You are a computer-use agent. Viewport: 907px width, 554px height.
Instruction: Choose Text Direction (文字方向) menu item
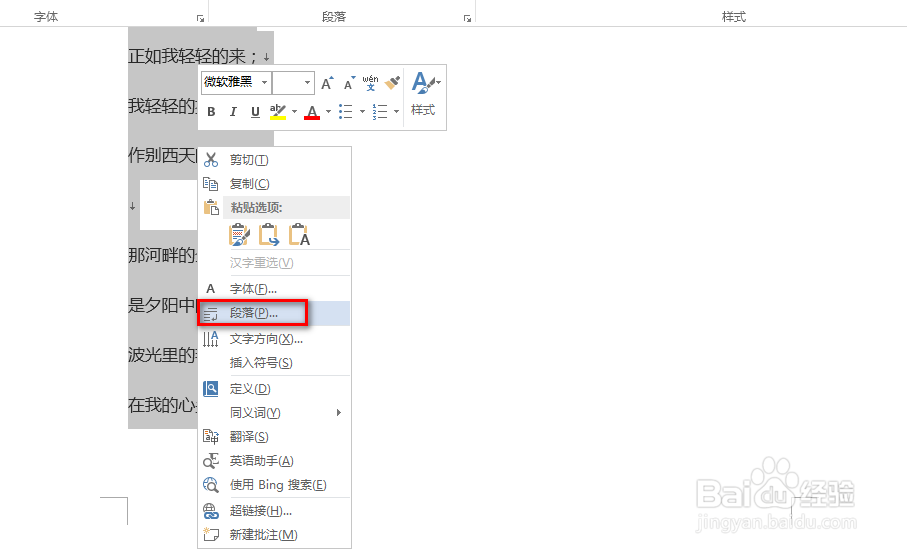click(x=274, y=339)
